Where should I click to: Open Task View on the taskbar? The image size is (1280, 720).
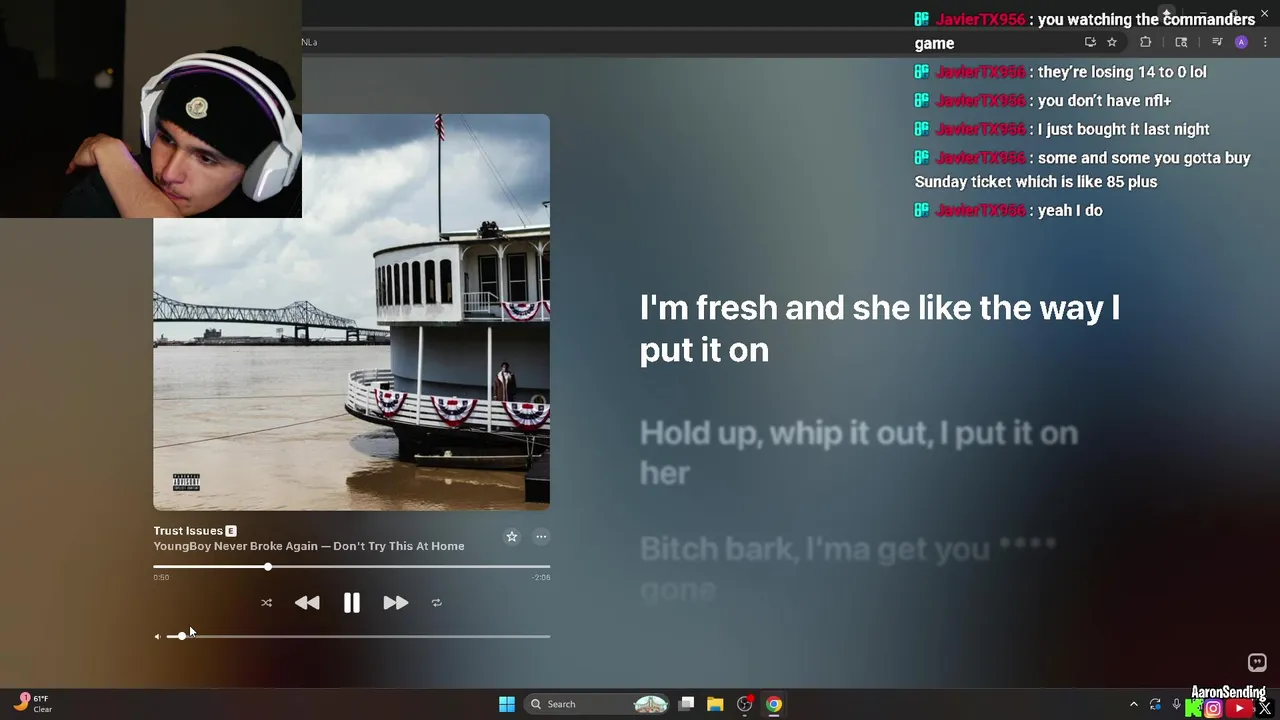686,704
